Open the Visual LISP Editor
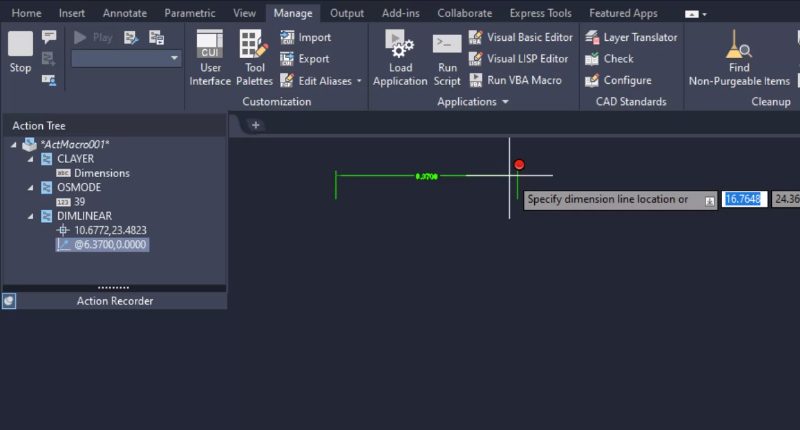This screenshot has height=430, width=800. [x=518, y=59]
